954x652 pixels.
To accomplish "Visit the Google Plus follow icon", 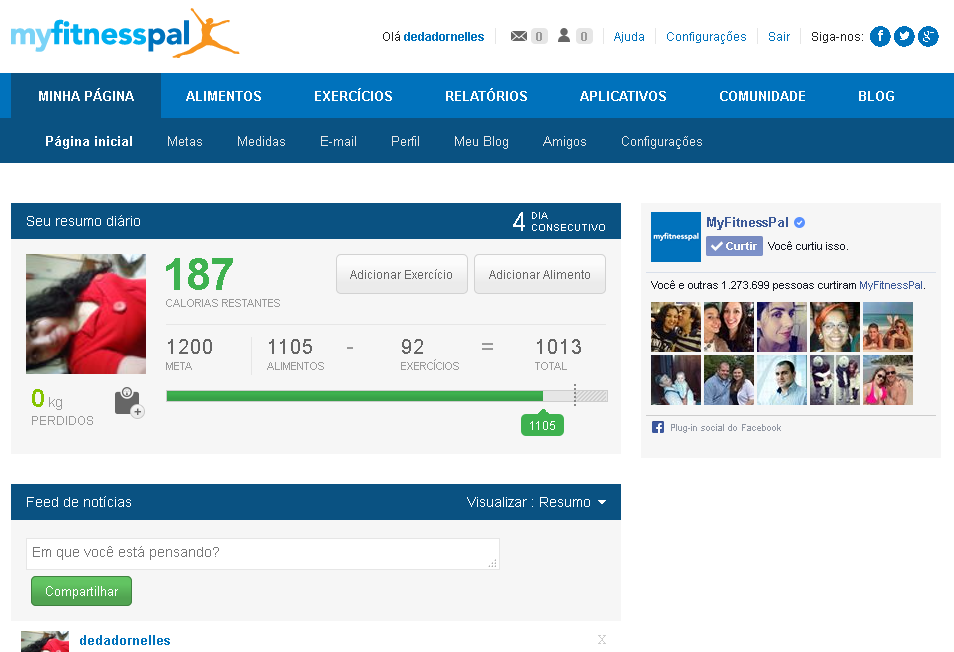I will click(x=928, y=36).
